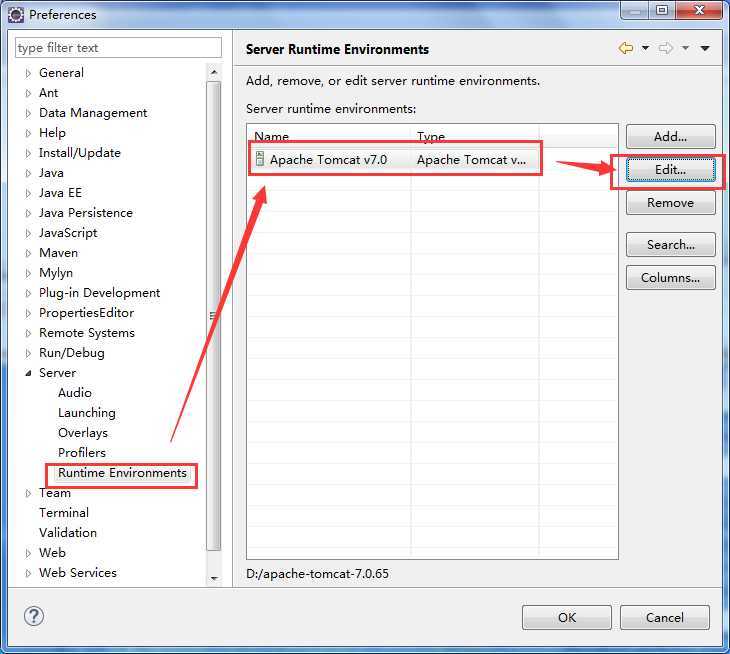Maximize the Preferences window

[x=662, y=10]
